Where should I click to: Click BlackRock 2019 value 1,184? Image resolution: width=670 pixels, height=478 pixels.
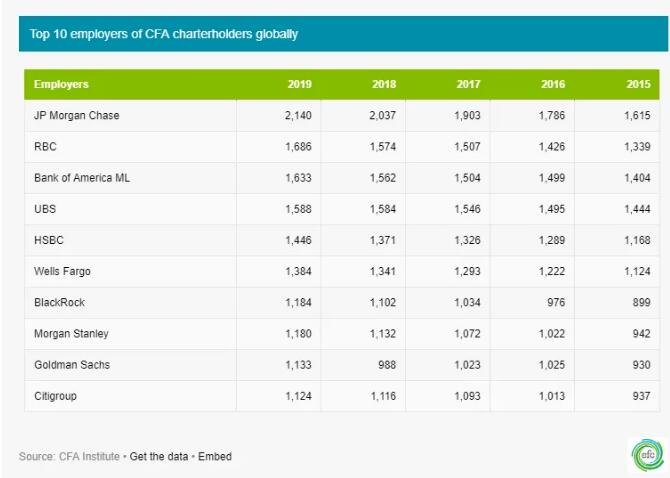298,302
